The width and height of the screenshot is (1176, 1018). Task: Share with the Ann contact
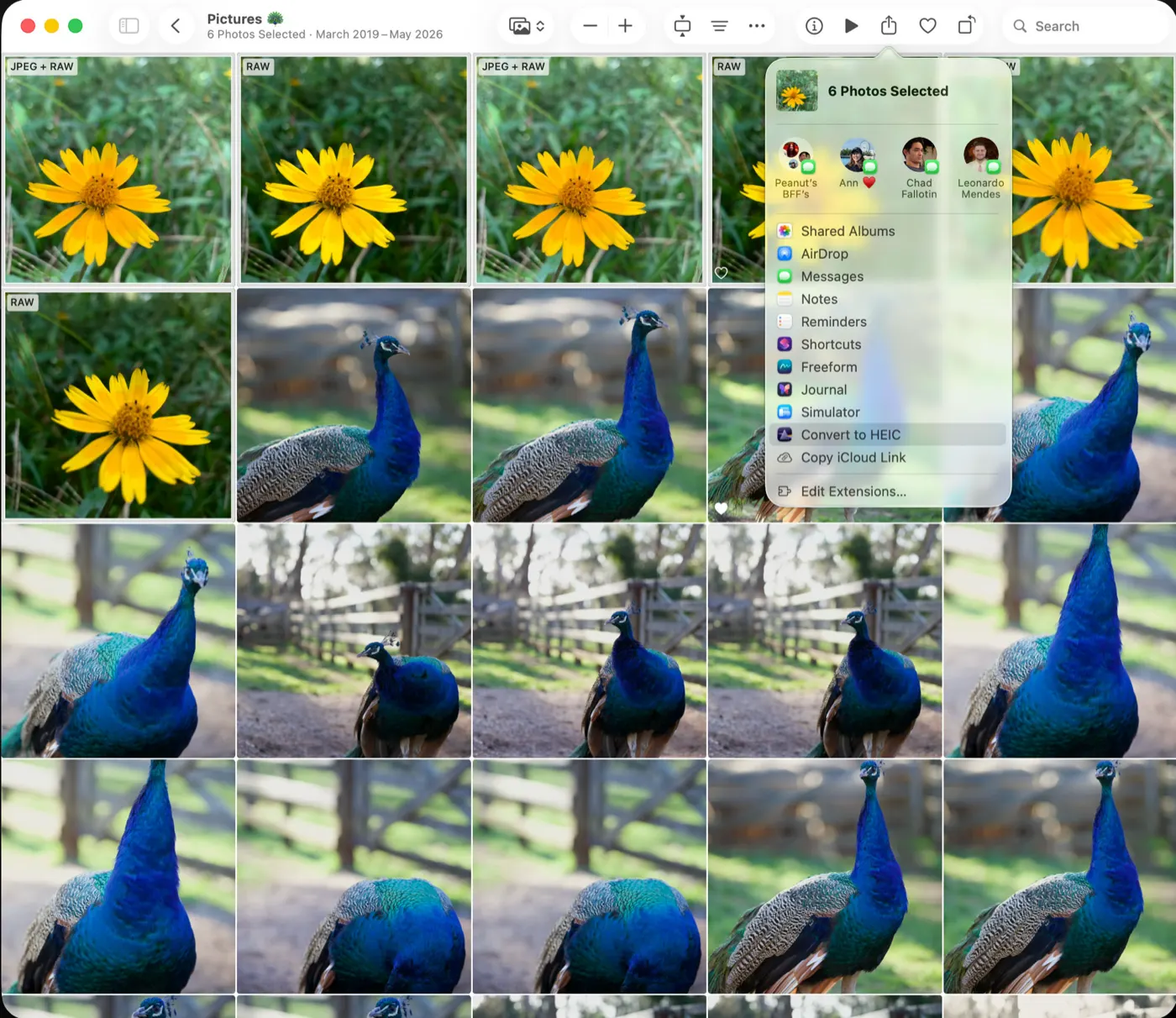[x=858, y=164]
